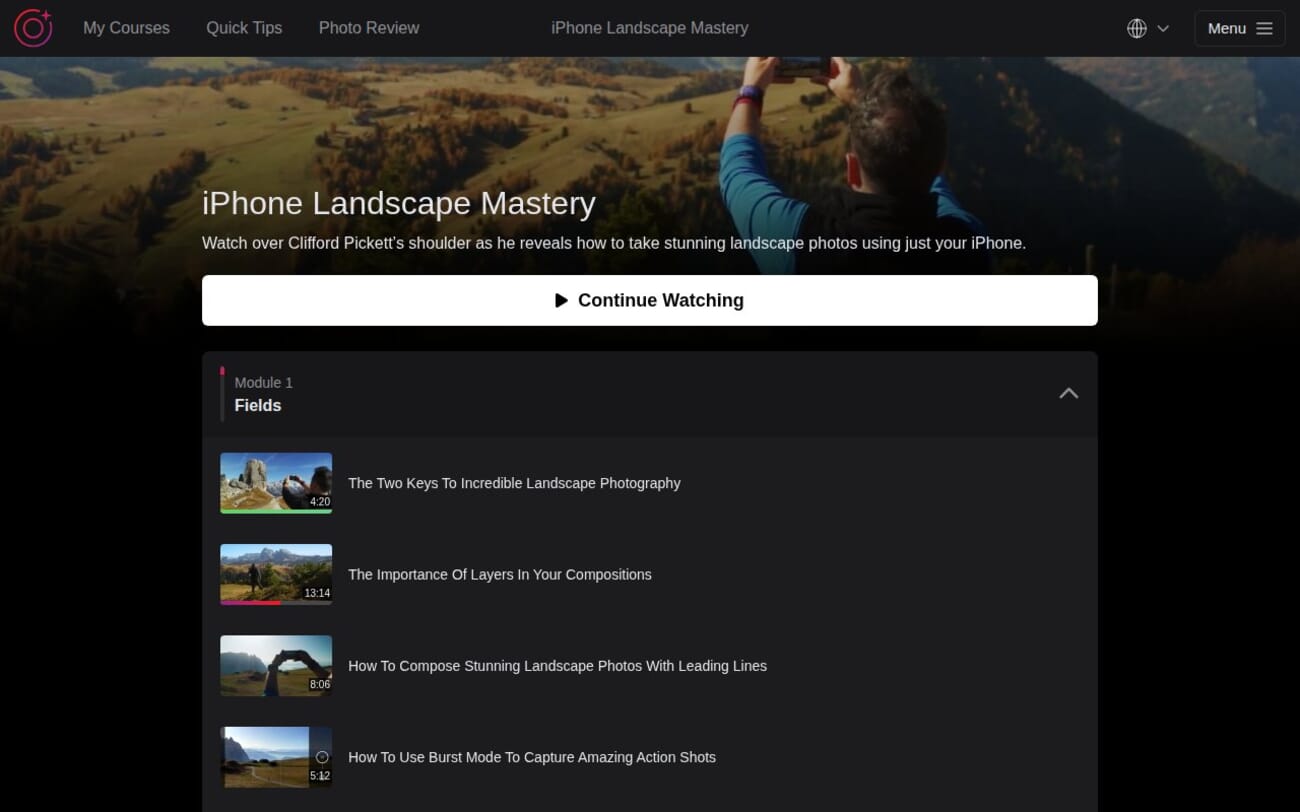Click the camera logo icon

point(32,28)
